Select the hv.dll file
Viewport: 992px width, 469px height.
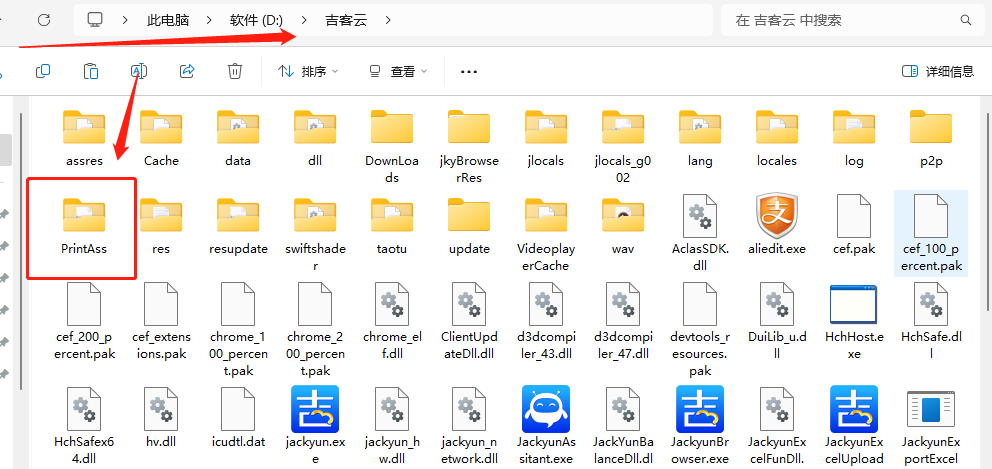click(x=161, y=417)
